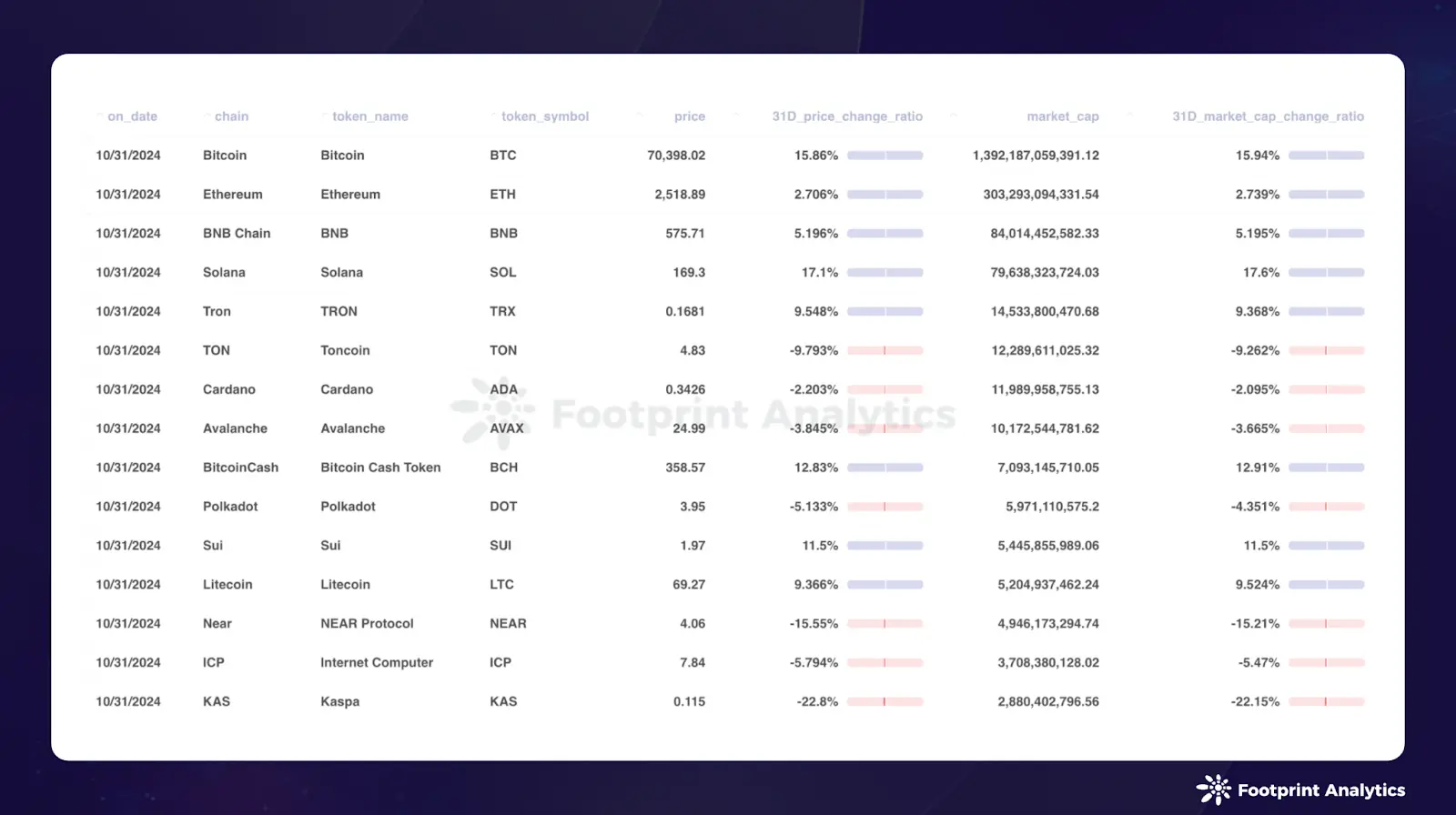Image resolution: width=1456 pixels, height=815 pixels.
Task: Click Bitcoin's market cap value
Action: tap(1036, 156)
